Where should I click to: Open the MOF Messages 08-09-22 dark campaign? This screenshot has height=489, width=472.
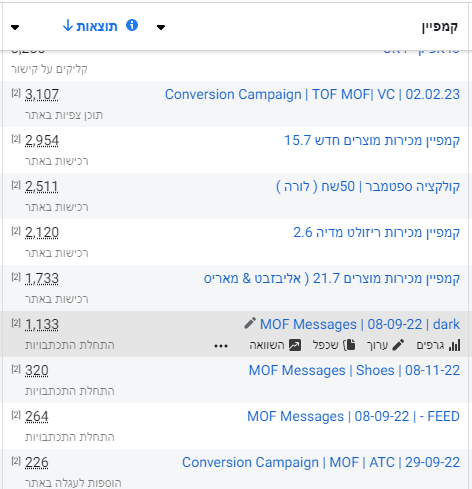(x=360, y=324)
